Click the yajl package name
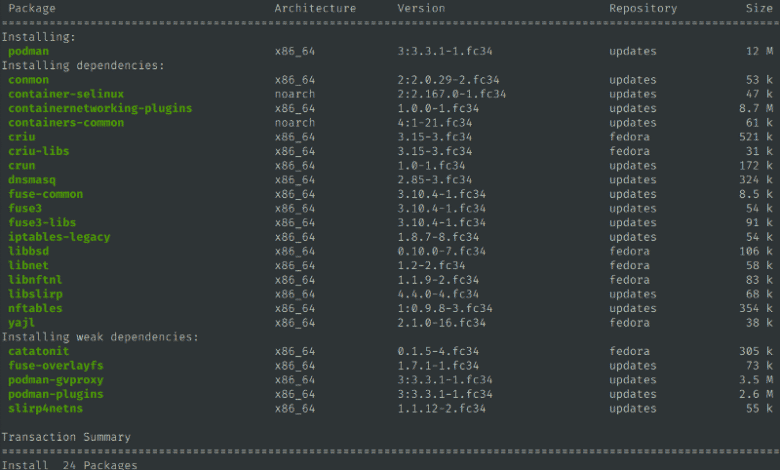This screenshot has height=470, width=780. pos(21,323)
